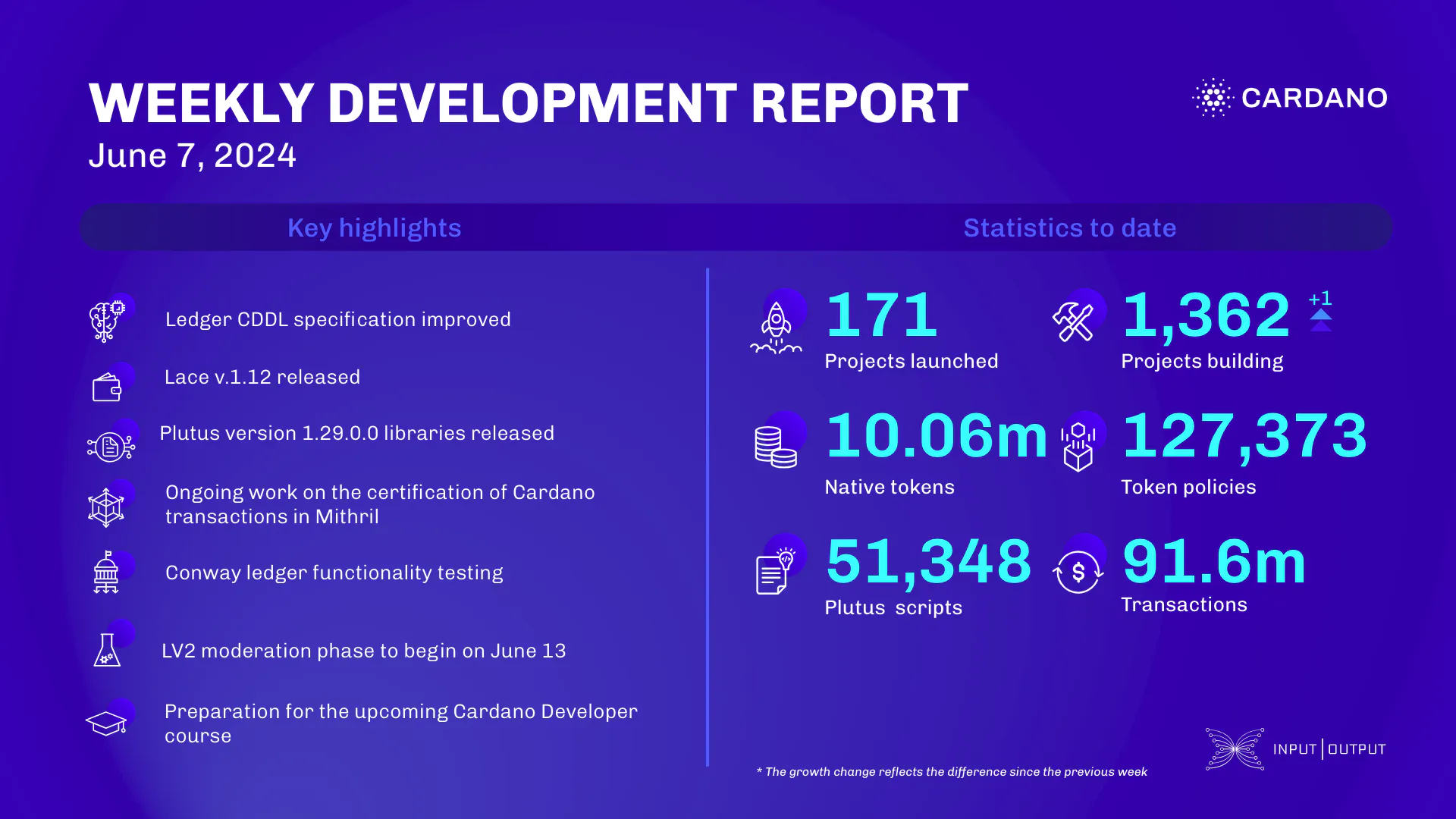Click the growth change footnote text

(952, 771)
